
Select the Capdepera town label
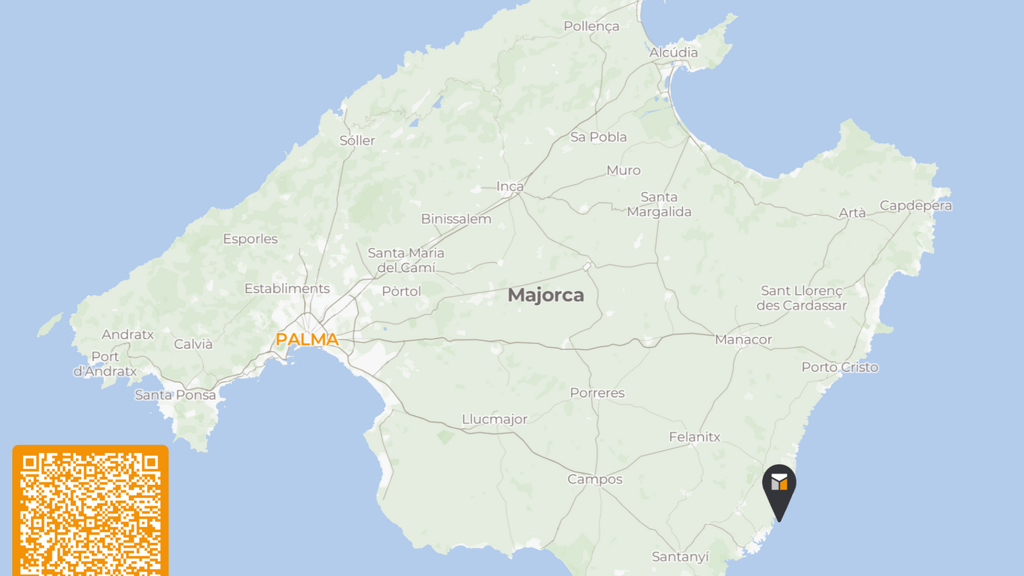click(x=916, y=206)
